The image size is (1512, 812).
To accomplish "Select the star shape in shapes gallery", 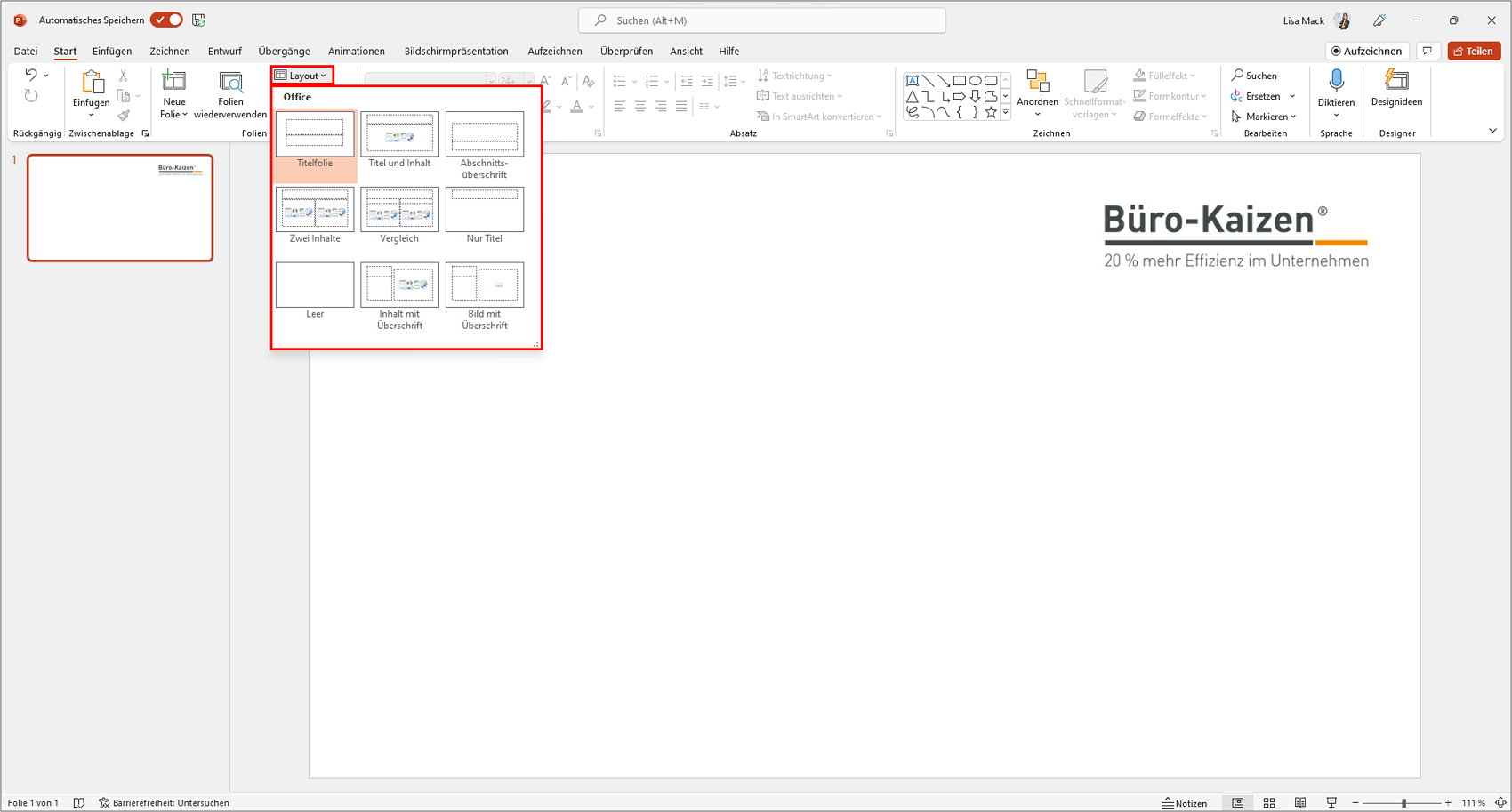I will click(x=991, y=112).
